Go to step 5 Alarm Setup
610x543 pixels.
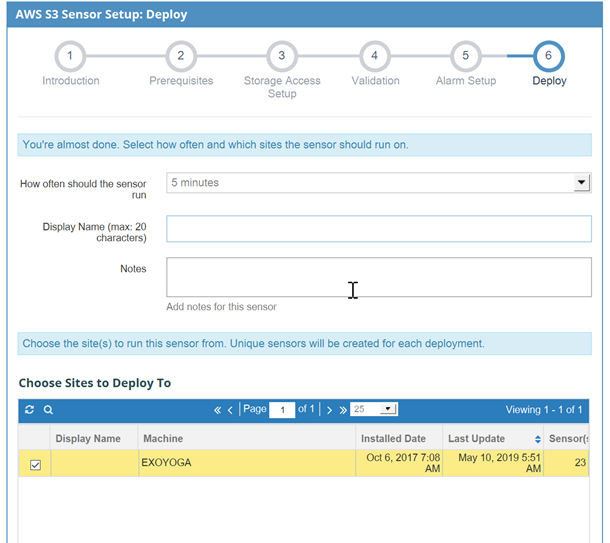(466, 56)
